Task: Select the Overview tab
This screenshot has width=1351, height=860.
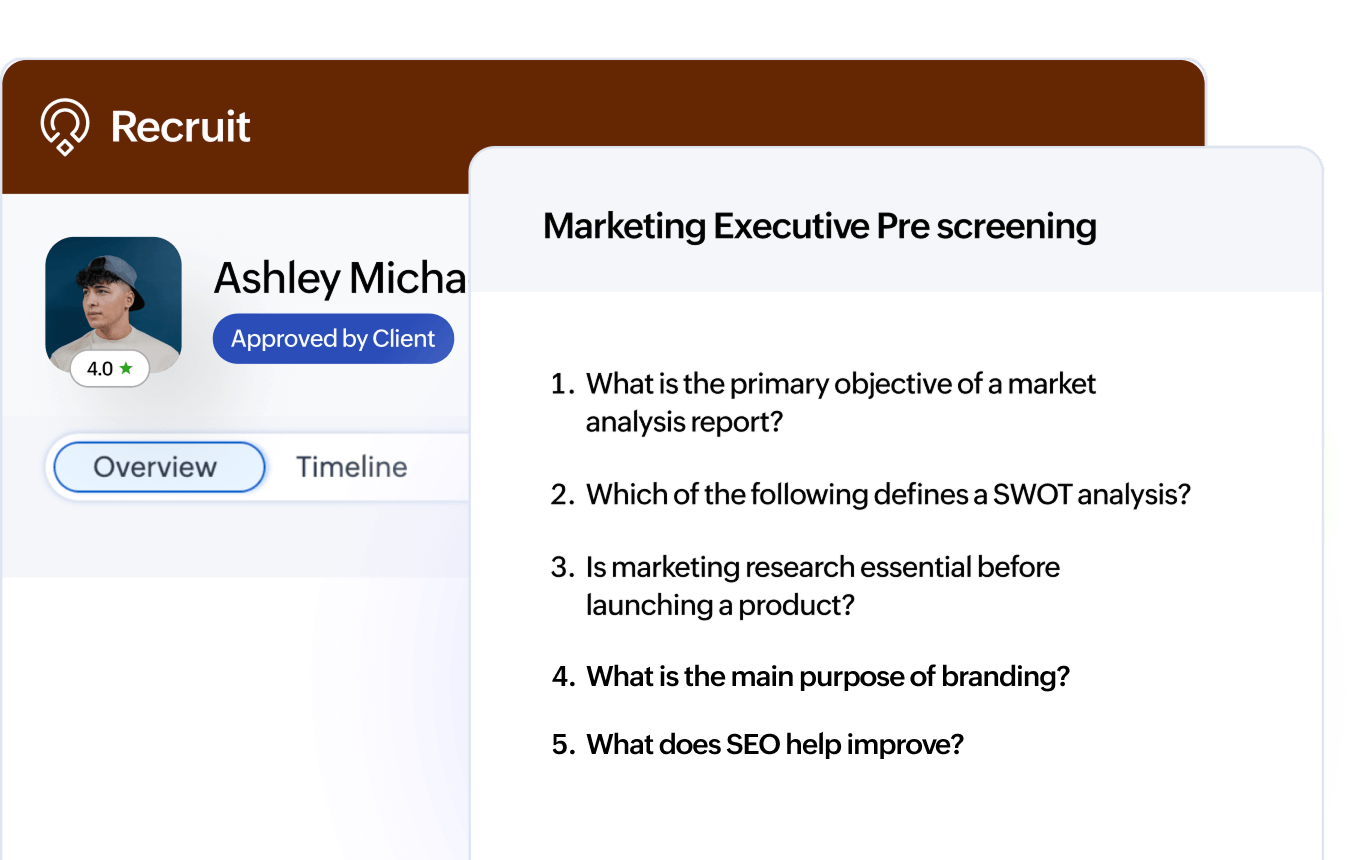Action: 156,467
